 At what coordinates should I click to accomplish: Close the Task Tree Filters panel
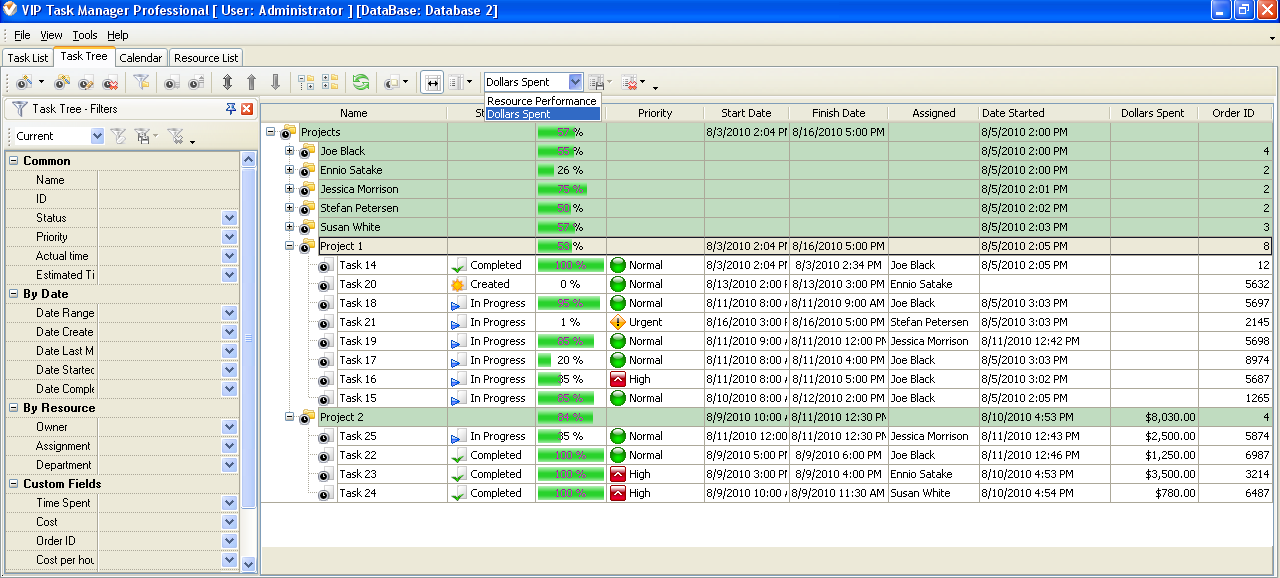[247, 109]
